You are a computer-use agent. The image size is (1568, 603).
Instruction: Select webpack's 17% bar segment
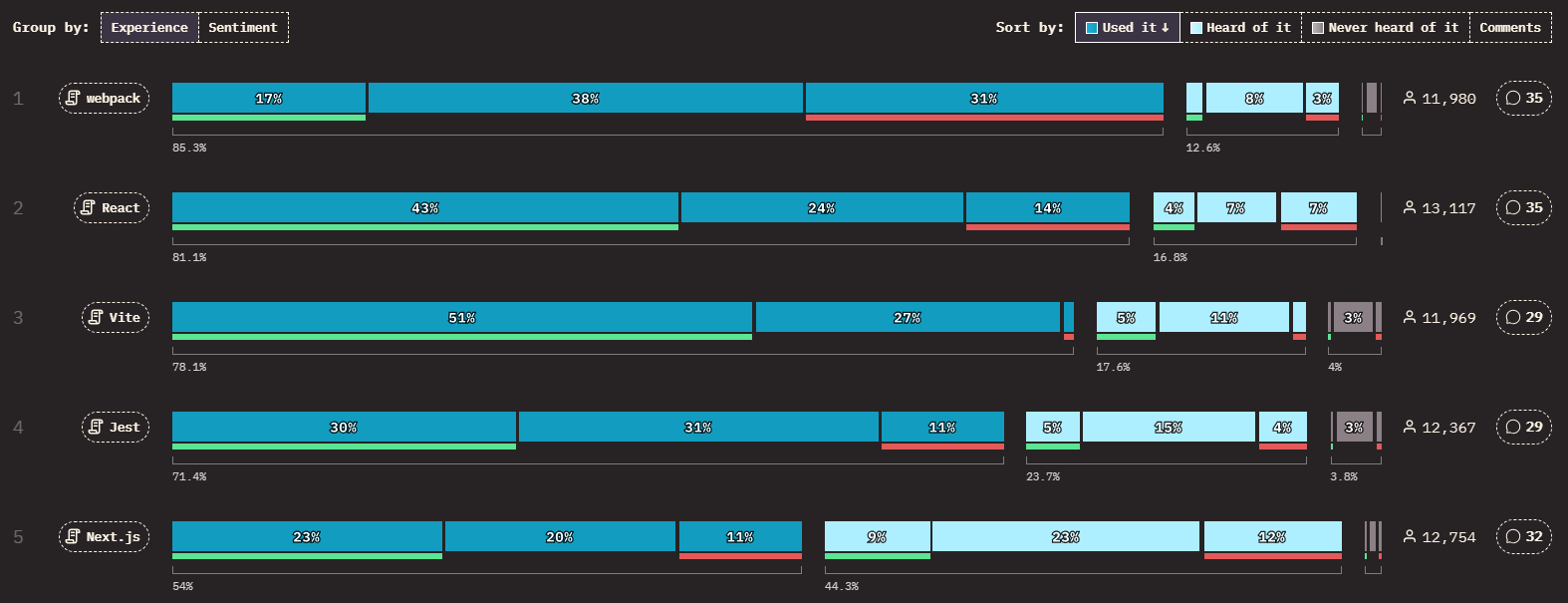coord(269,98)
